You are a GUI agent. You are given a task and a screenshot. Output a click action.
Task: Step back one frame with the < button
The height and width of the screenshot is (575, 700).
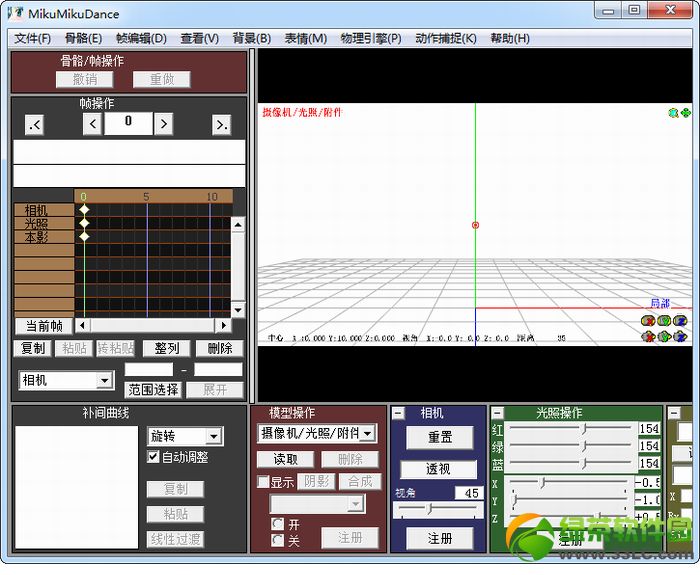(92, 124)
